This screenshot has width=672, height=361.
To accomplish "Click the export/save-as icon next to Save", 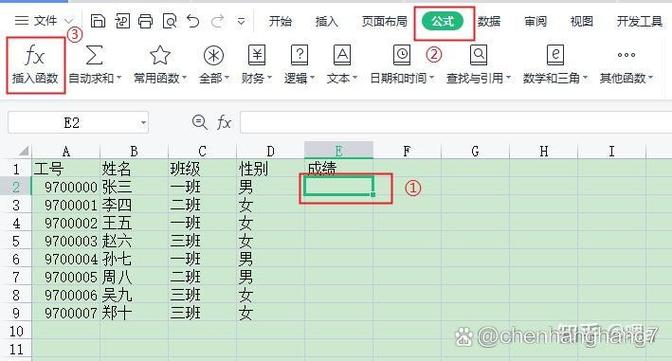I will [x=122, y=21].
